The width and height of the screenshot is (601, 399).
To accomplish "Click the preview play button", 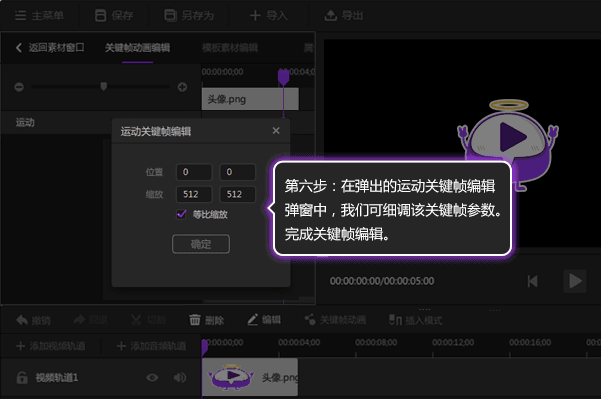I will pyautogui.click(x=575, y=281).
